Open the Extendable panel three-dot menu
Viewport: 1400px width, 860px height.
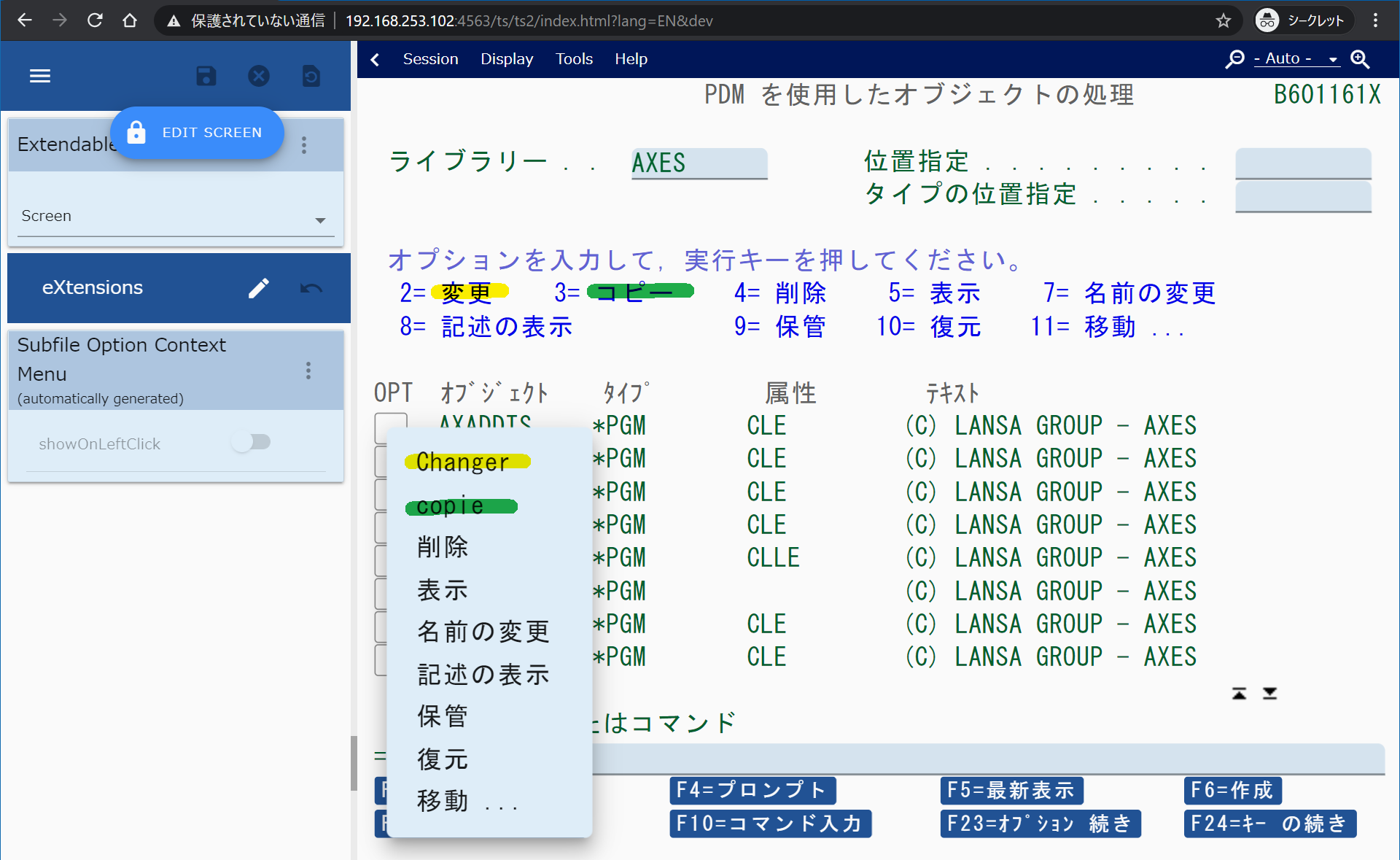pyautogui.click(x=304, y=145)
